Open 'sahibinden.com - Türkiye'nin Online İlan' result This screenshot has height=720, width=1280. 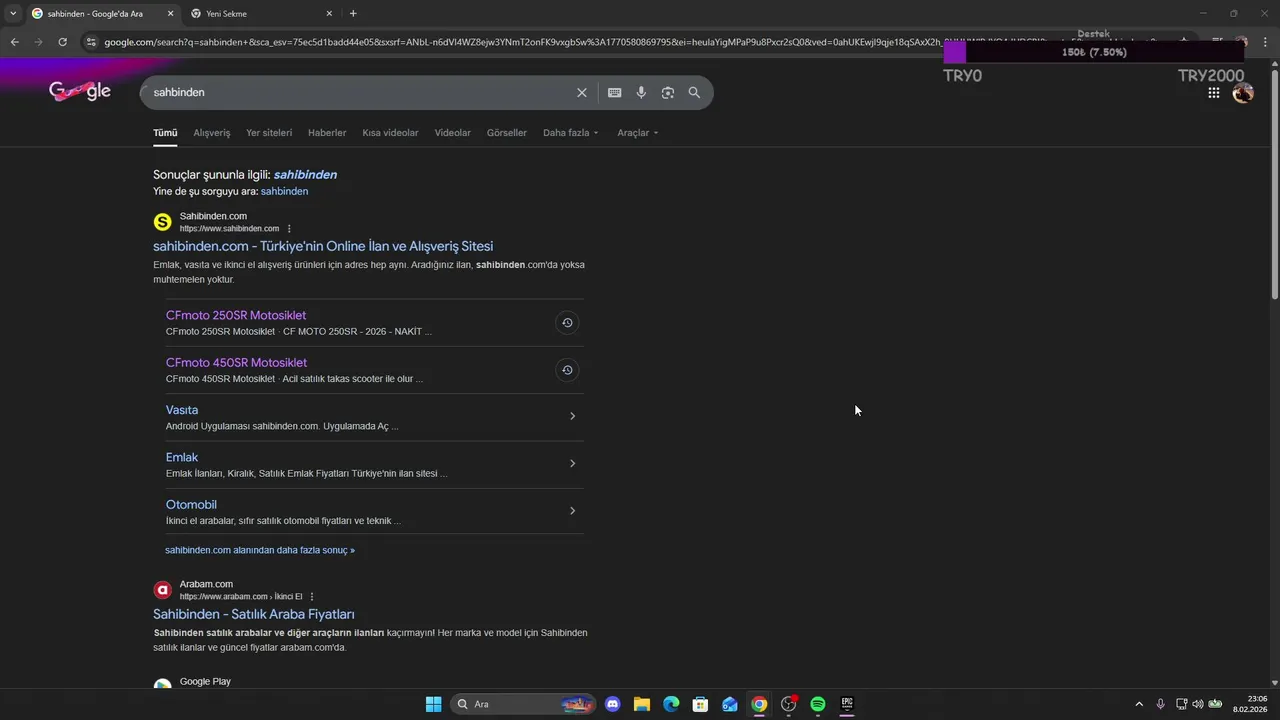click(323, 246)
